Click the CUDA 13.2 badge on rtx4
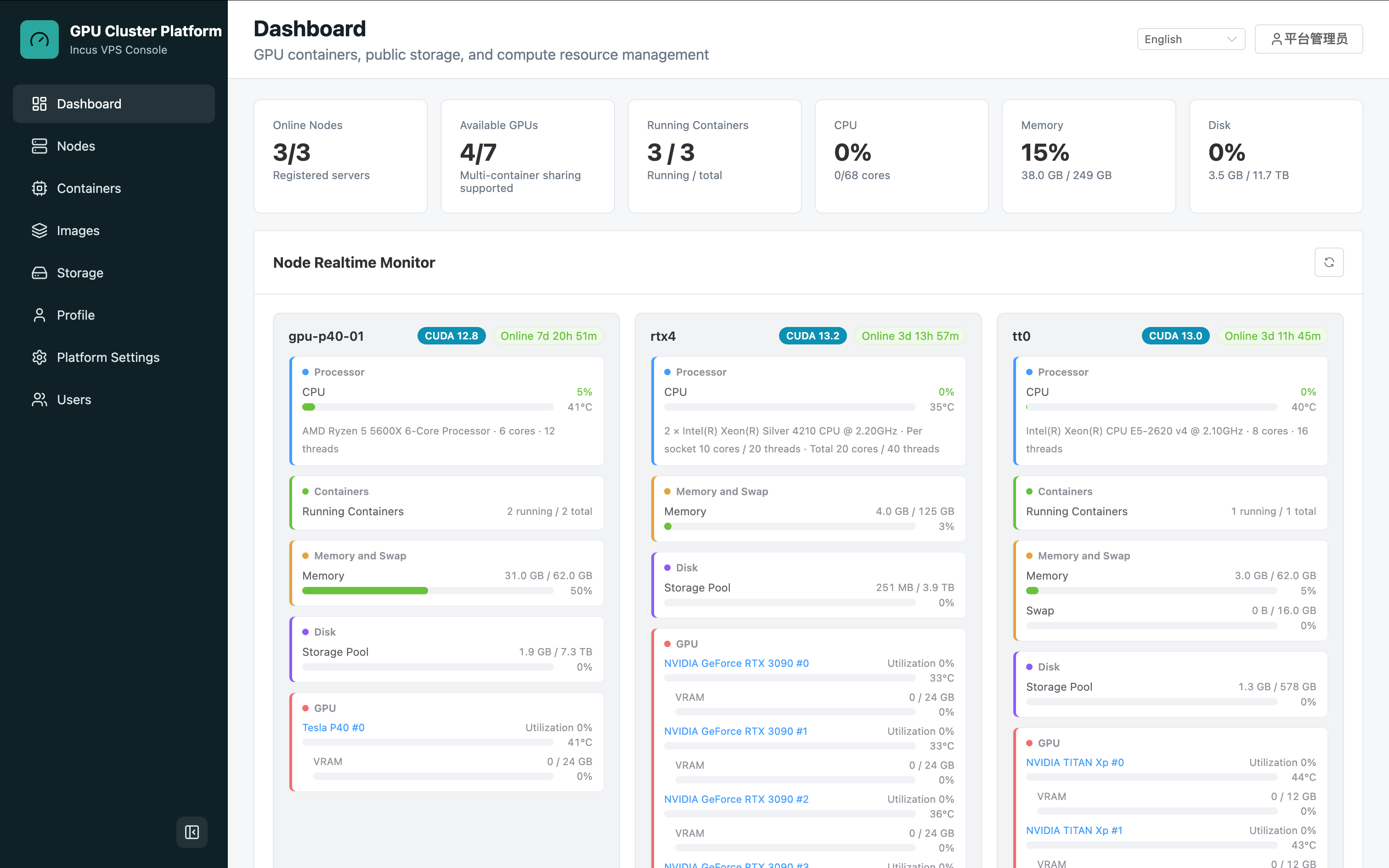This screenshot has width=1389, height=868. (x=812, y=336)
